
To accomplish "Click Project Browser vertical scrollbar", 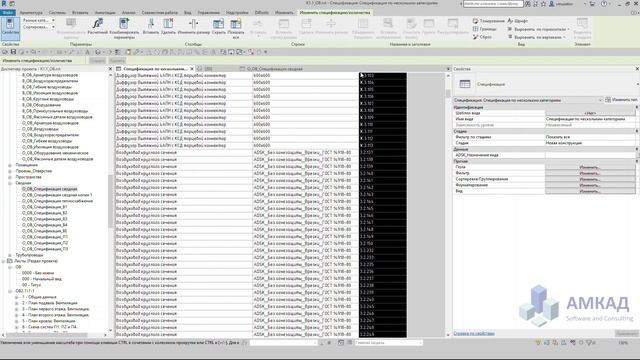I will pyautogui.click(x=110, y=201).
